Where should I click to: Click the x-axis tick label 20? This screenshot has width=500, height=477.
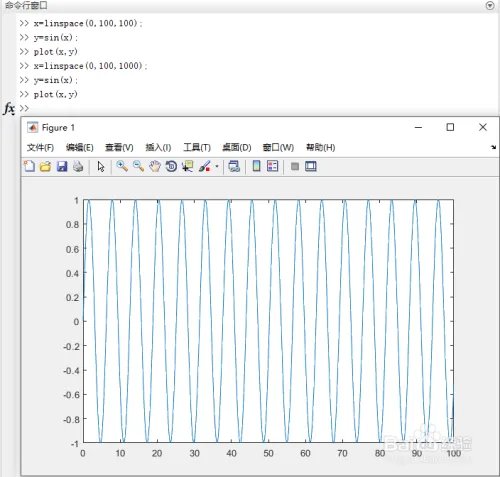tap(157, 453)
